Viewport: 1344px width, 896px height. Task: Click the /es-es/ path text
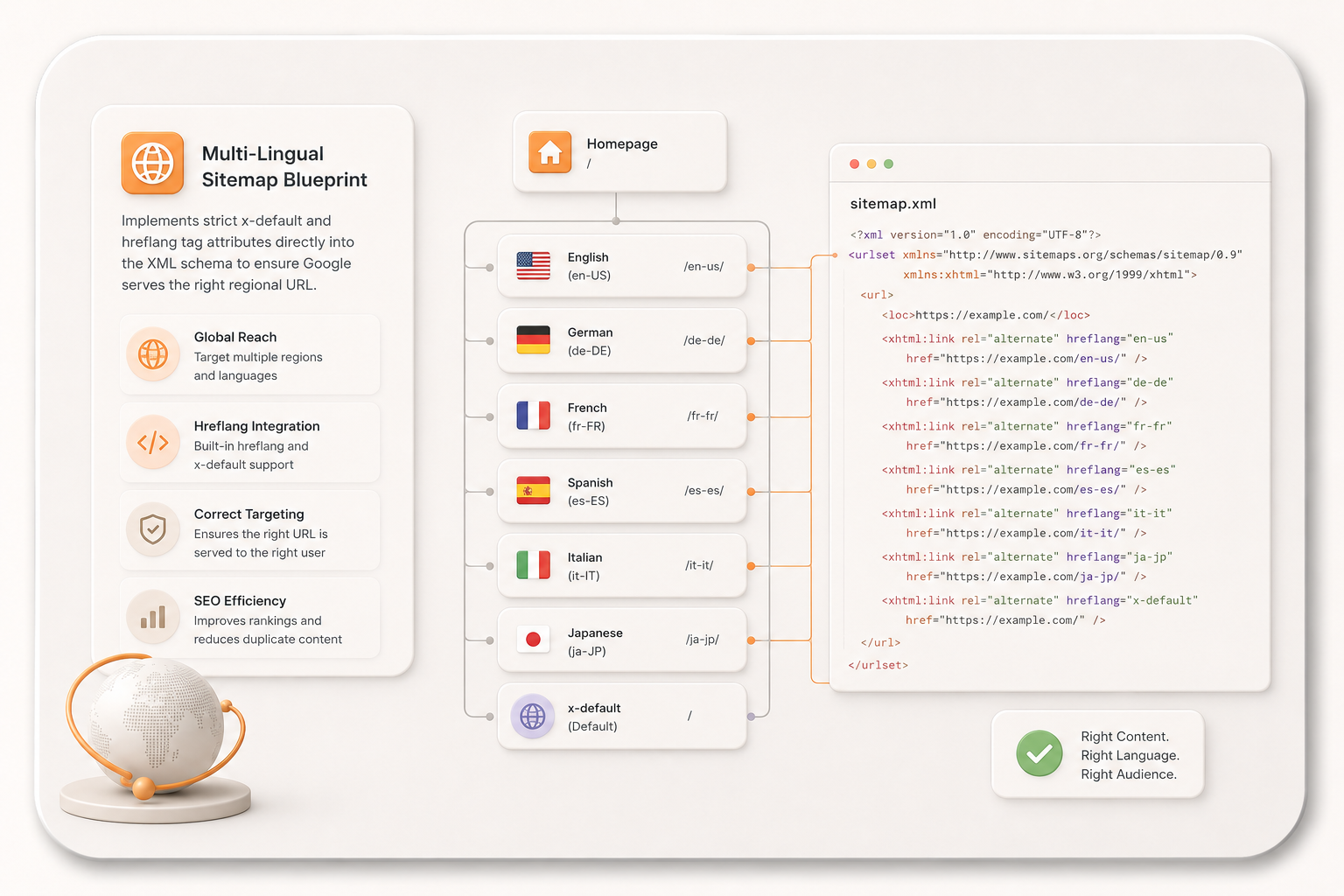(704, 491)
